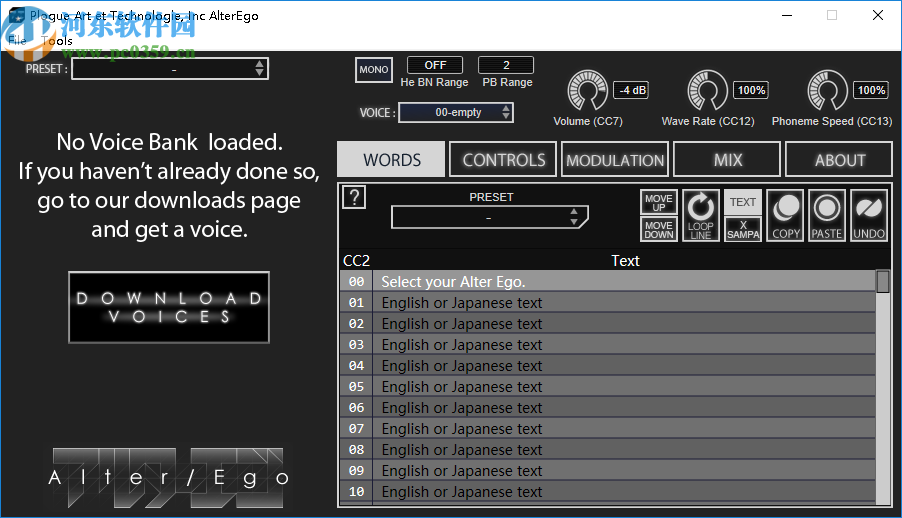Switch to the MODULATION tab
Image resolution: width=902 pixels, height=518 pixels.
[615, 159]
